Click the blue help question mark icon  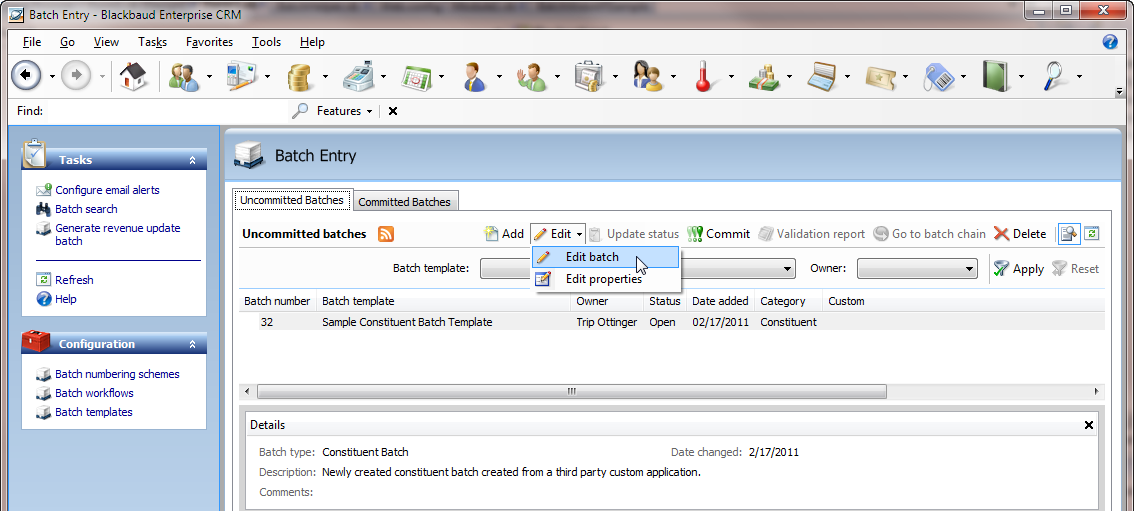pos(1110,42)
